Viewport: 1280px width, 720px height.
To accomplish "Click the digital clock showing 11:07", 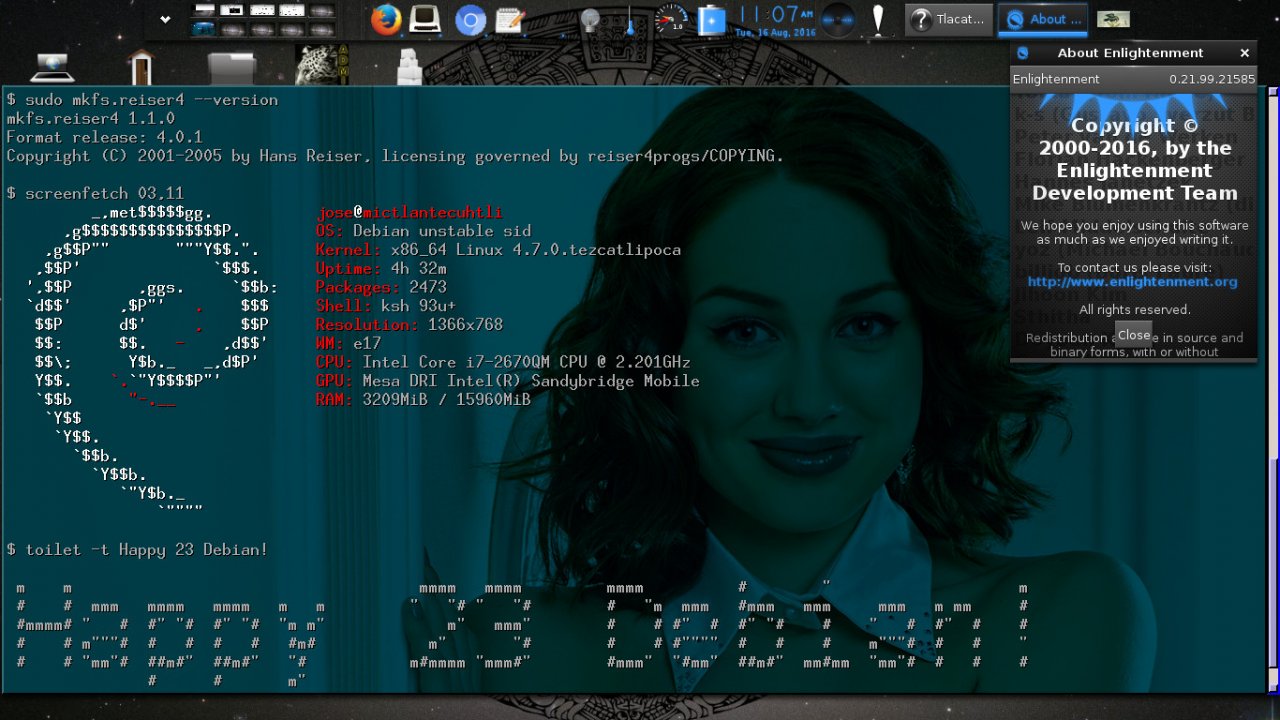I will pos(776,19).
